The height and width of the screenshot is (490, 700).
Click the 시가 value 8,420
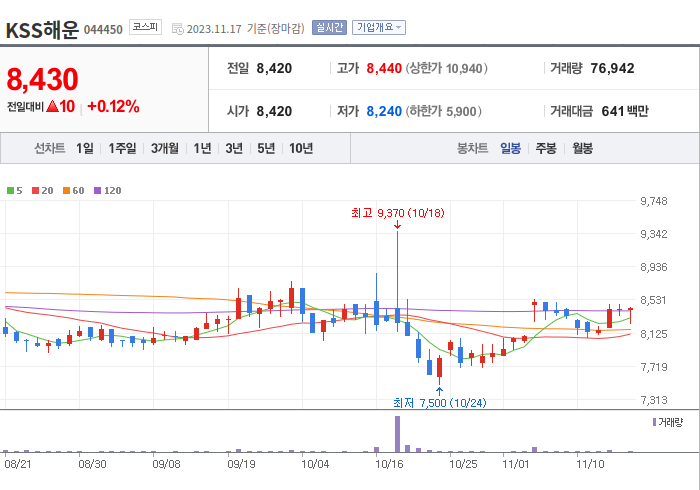274,111
